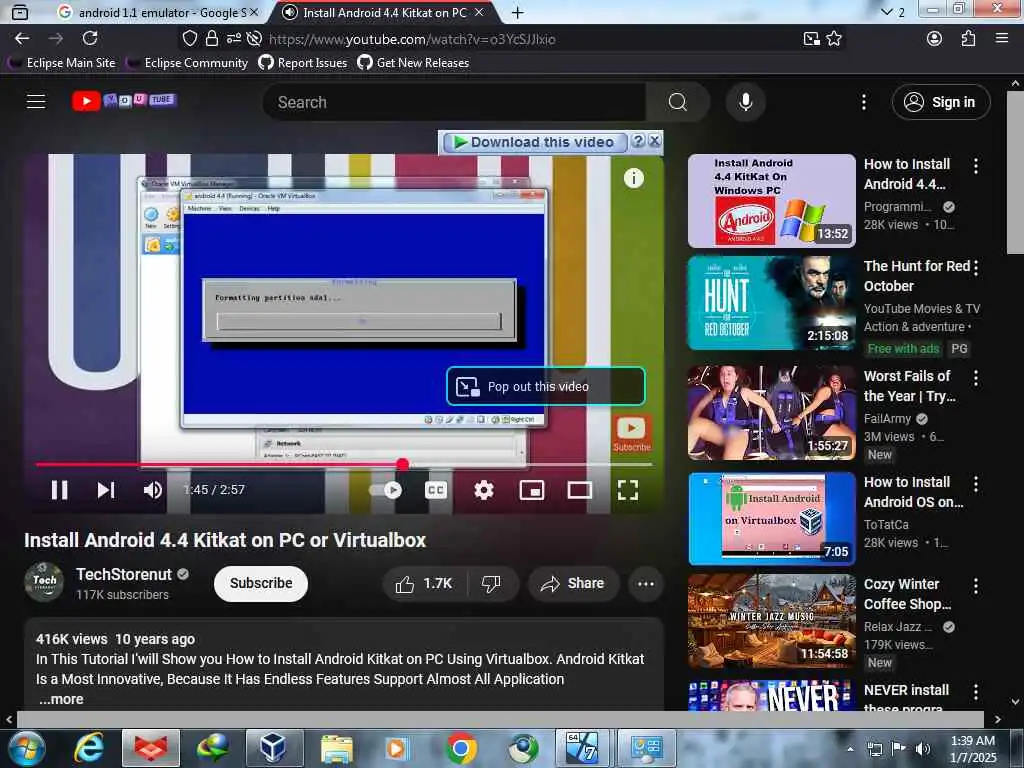The height and width of the screenshot is (768, 1024).
Task: Open the TechStorenut channel link
Action: [x=123, y=574]
